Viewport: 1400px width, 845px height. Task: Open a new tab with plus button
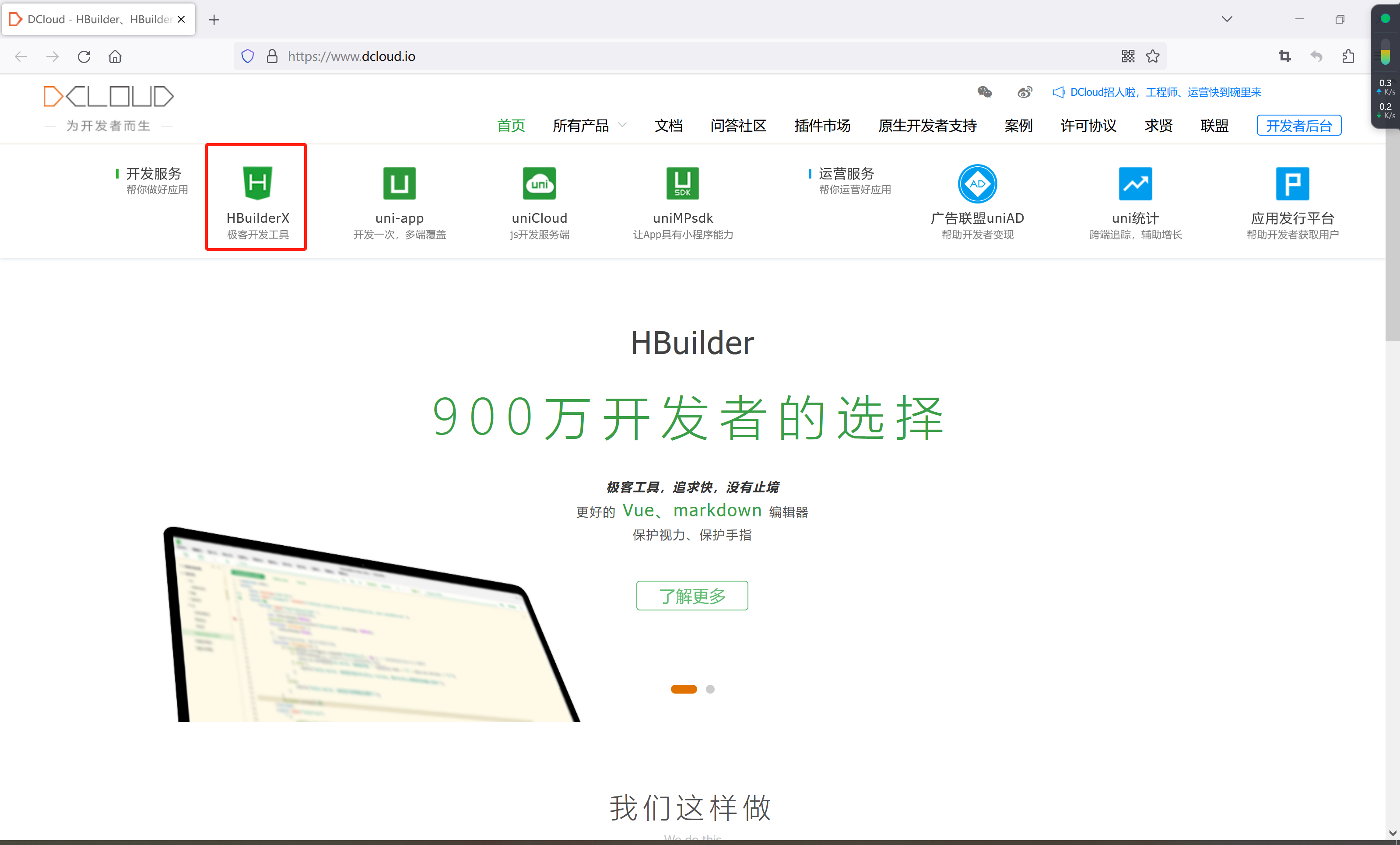[214, 20]
